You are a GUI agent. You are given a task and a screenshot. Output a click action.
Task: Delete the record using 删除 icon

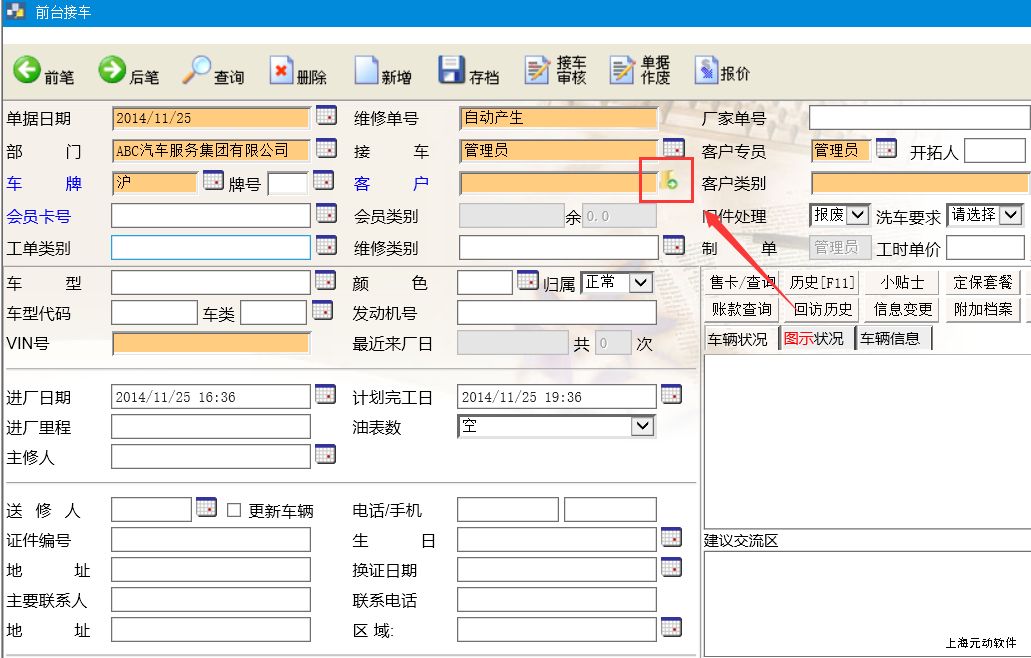tap(281, 70)
